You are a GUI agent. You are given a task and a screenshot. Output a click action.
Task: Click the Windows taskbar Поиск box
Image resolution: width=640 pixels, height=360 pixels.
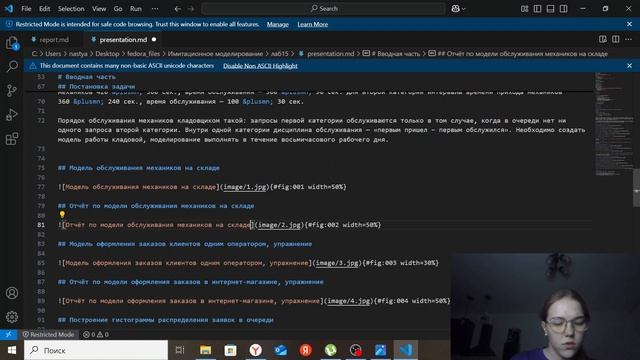tap(96, 350)
